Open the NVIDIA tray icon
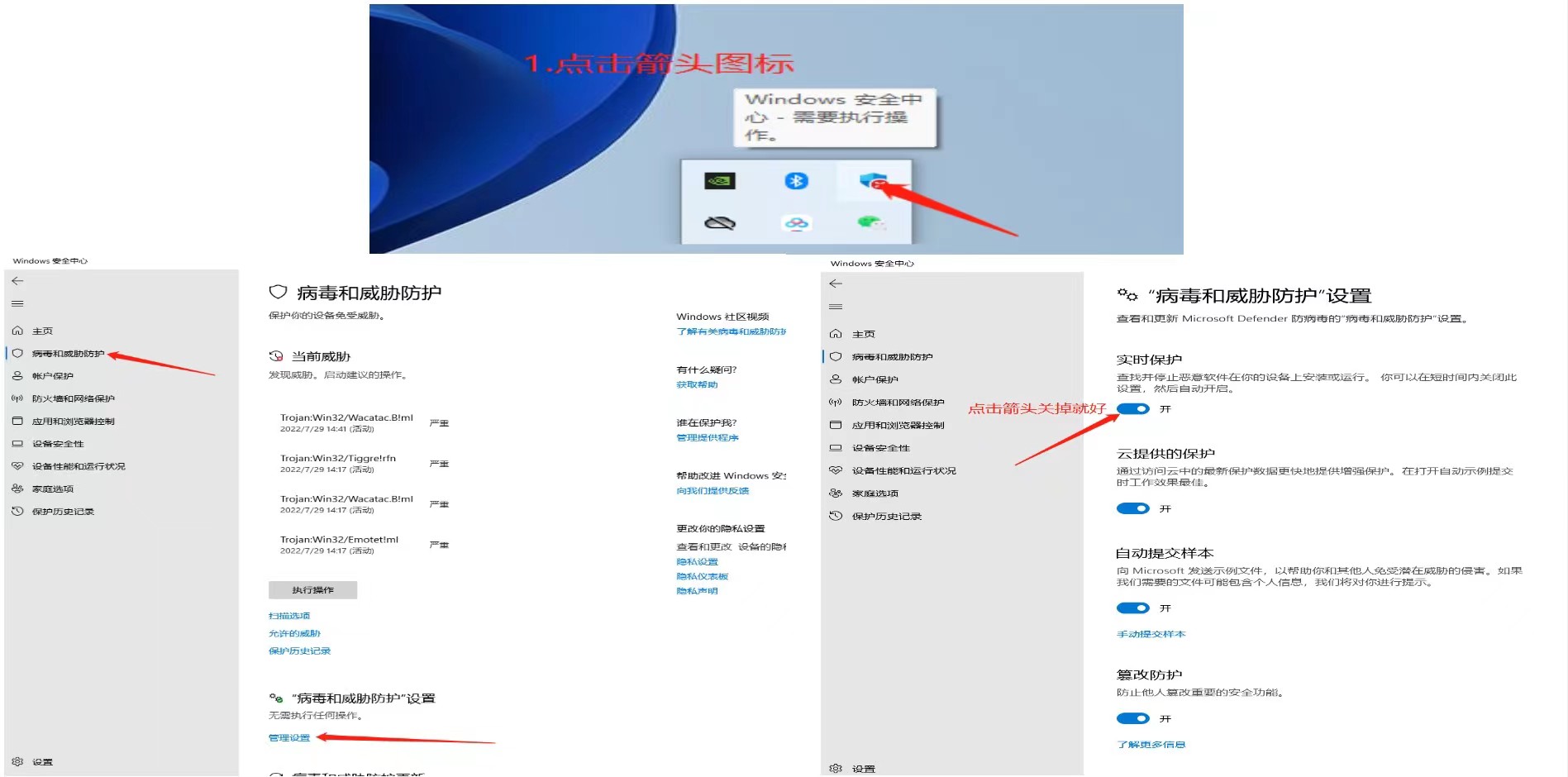This screenshot has width=1568, height=777. point(719,181)
